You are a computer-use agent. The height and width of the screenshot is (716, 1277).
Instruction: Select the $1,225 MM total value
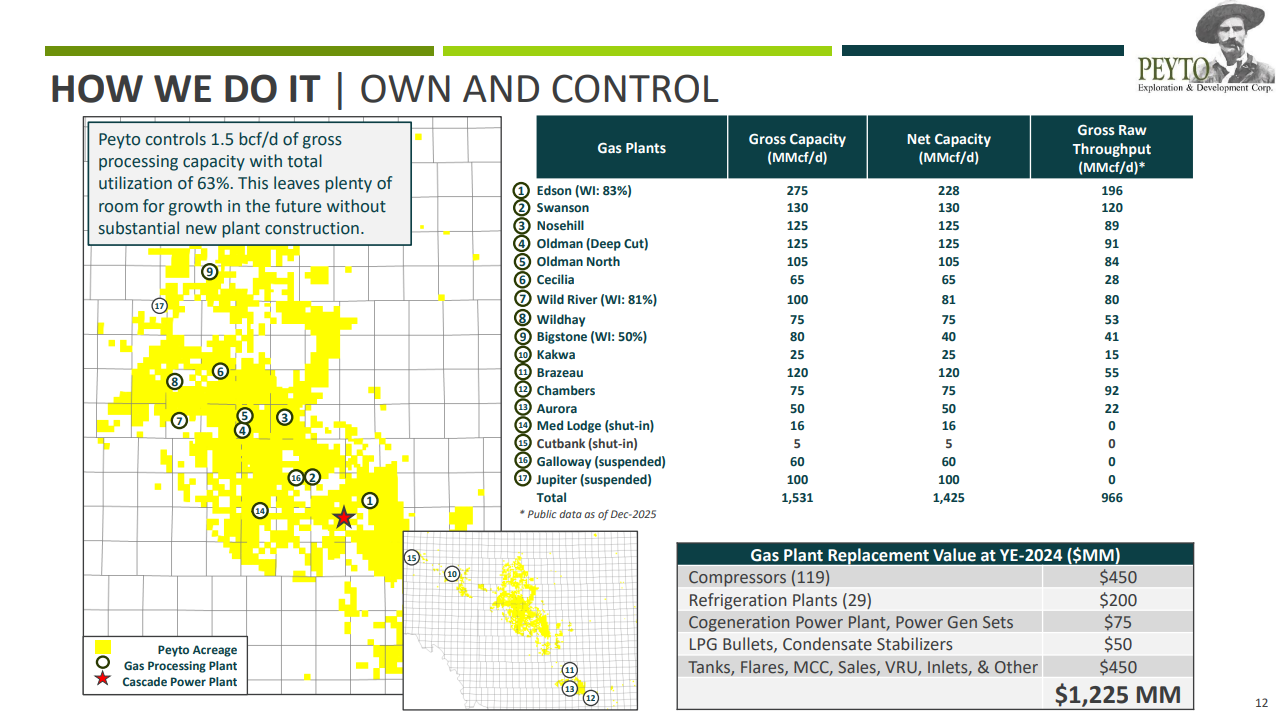click(1117, 695)
